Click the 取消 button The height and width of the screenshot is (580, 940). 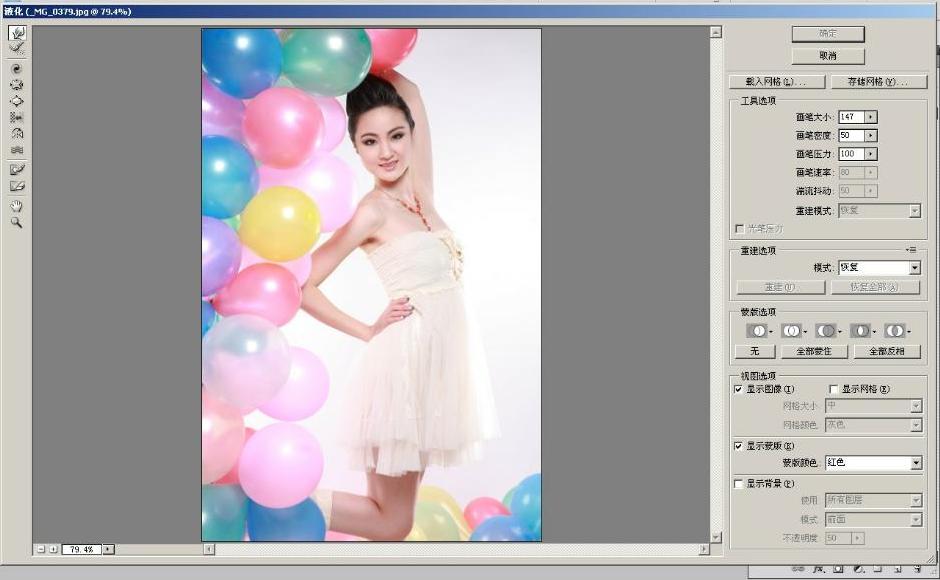pos(828,56)
